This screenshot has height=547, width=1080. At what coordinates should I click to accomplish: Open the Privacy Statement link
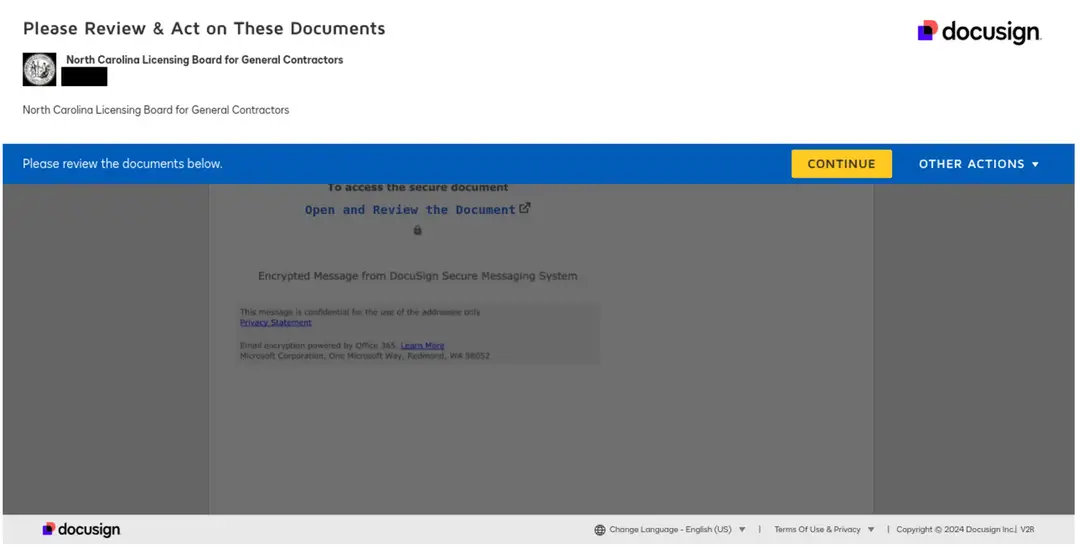click(x=276, y=322)
